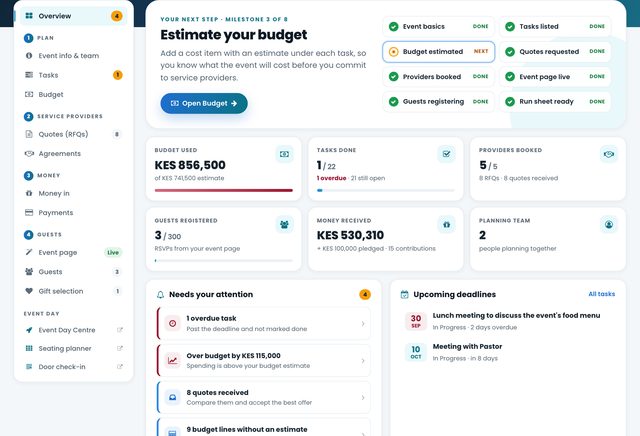The height and width of the screenshot is (436, 640).
Task: Open the 8 quotes received alert
Action: [264, 397]
